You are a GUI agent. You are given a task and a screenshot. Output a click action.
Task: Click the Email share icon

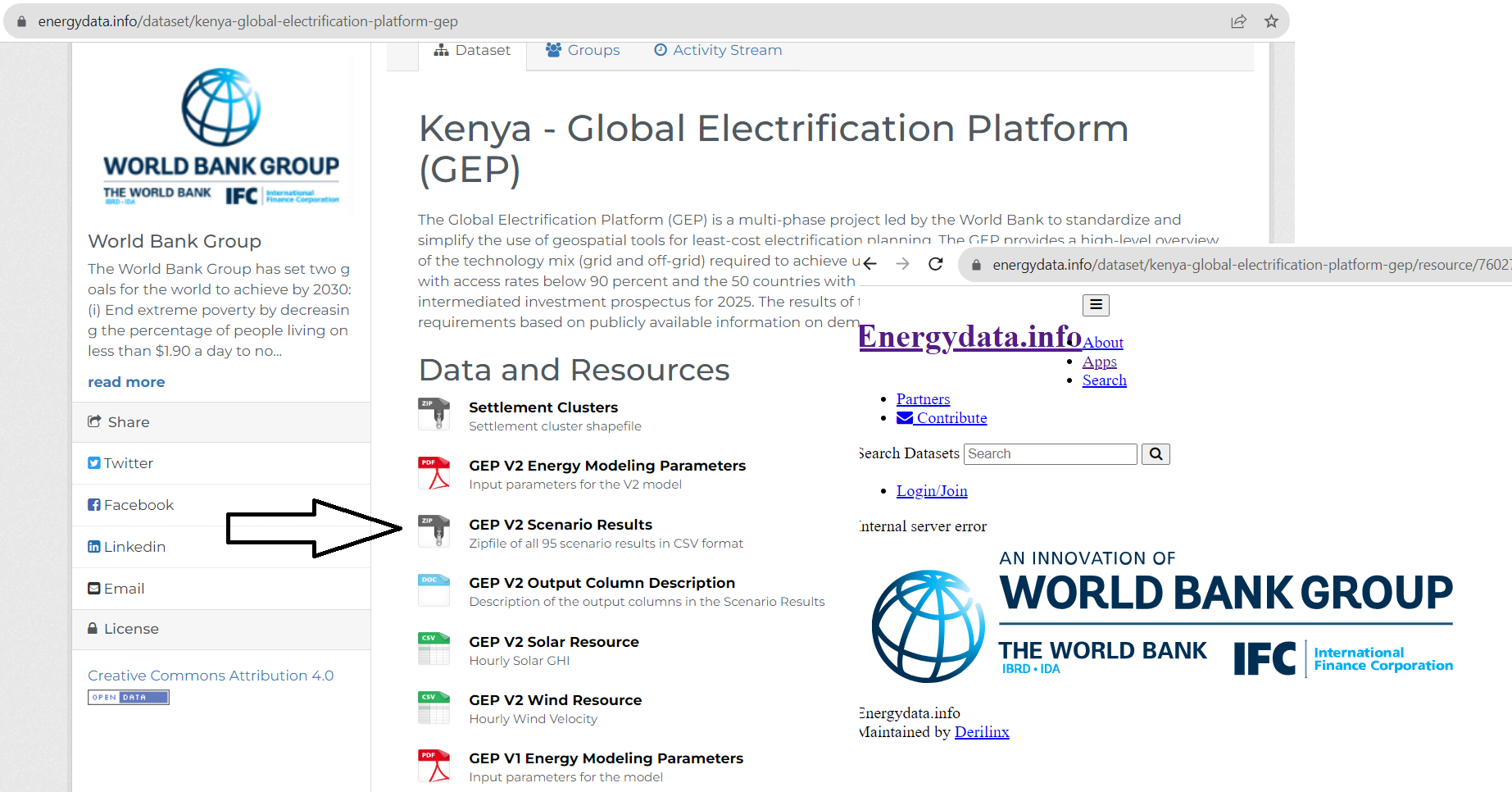pos(93,588)
